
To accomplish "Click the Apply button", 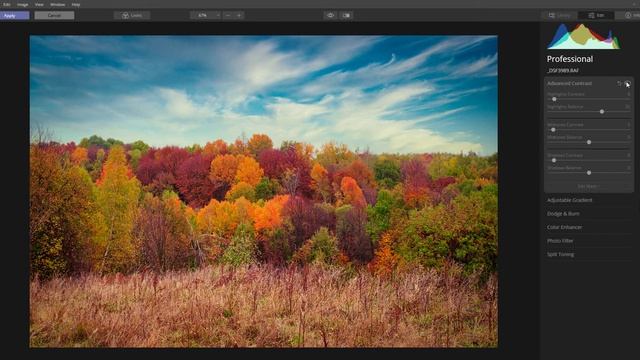I will (x=15, y=16).
